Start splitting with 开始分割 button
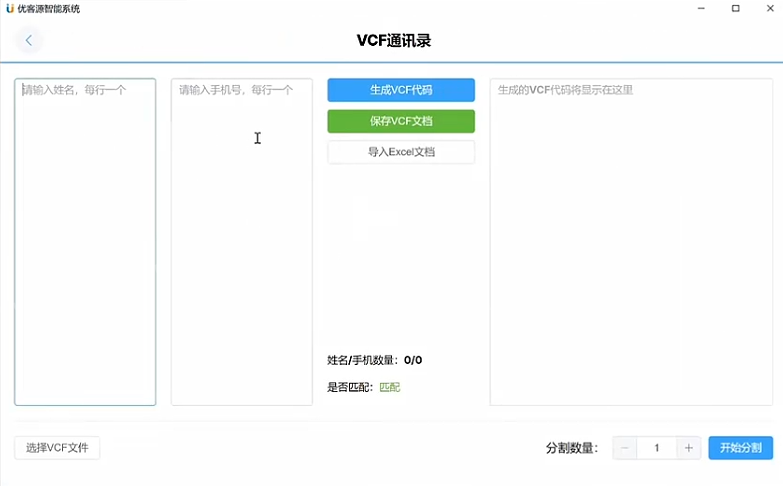This screenshot has width=783, height=486. pos(740,448)
